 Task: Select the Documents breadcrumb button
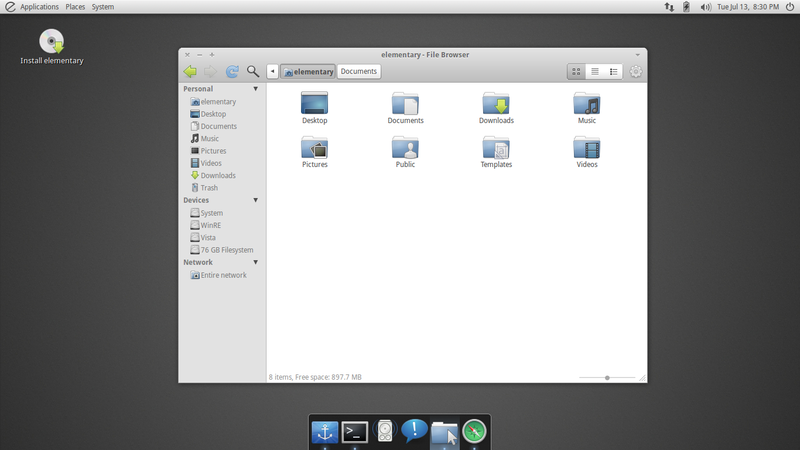(359, 71)
